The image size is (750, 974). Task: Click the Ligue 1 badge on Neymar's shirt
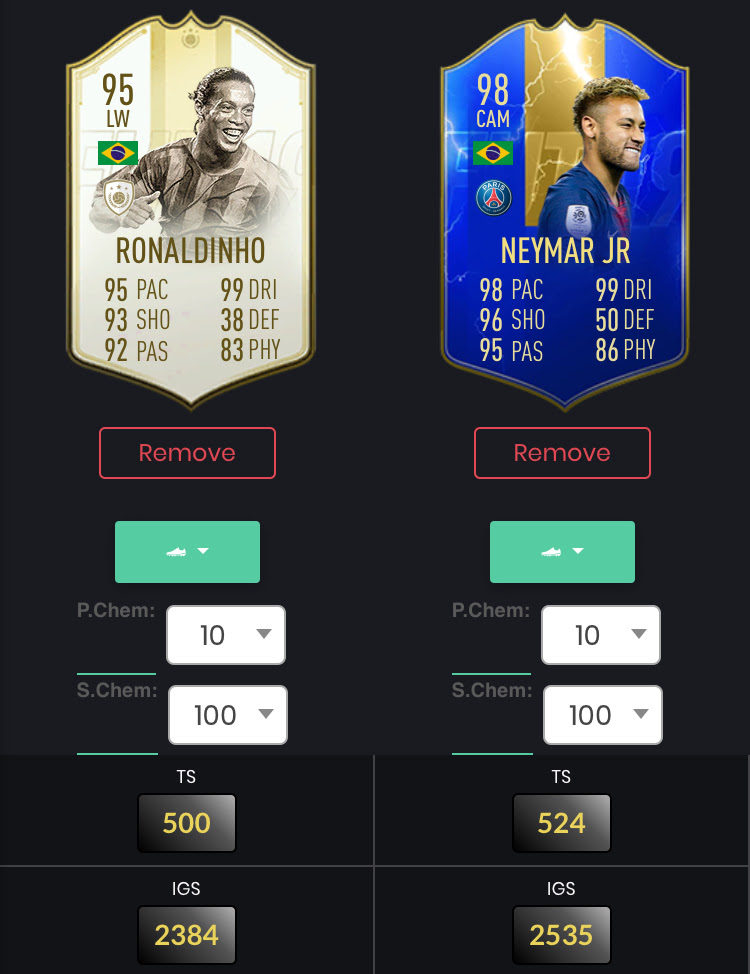pos(578,220)
